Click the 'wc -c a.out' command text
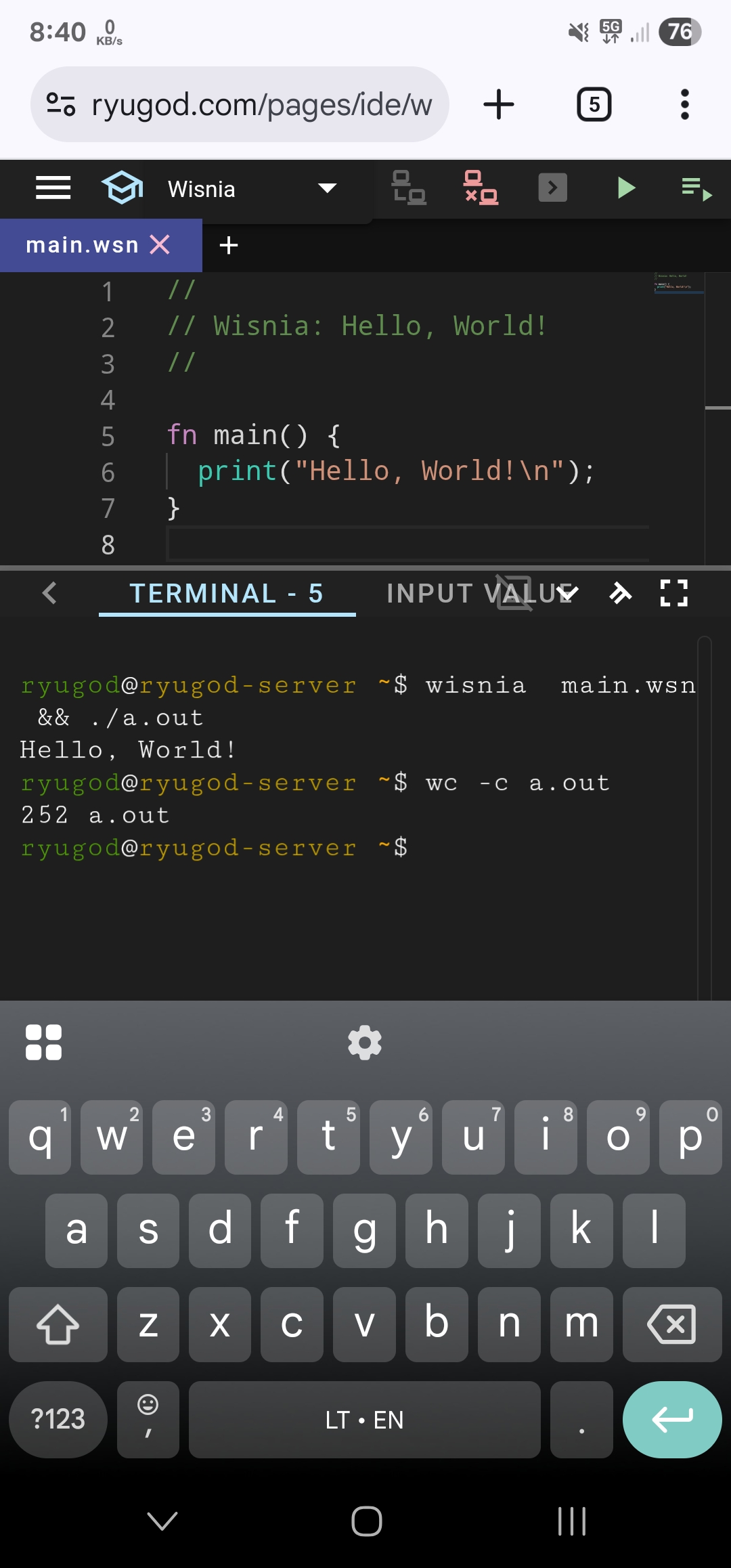 tap(518, 783)
